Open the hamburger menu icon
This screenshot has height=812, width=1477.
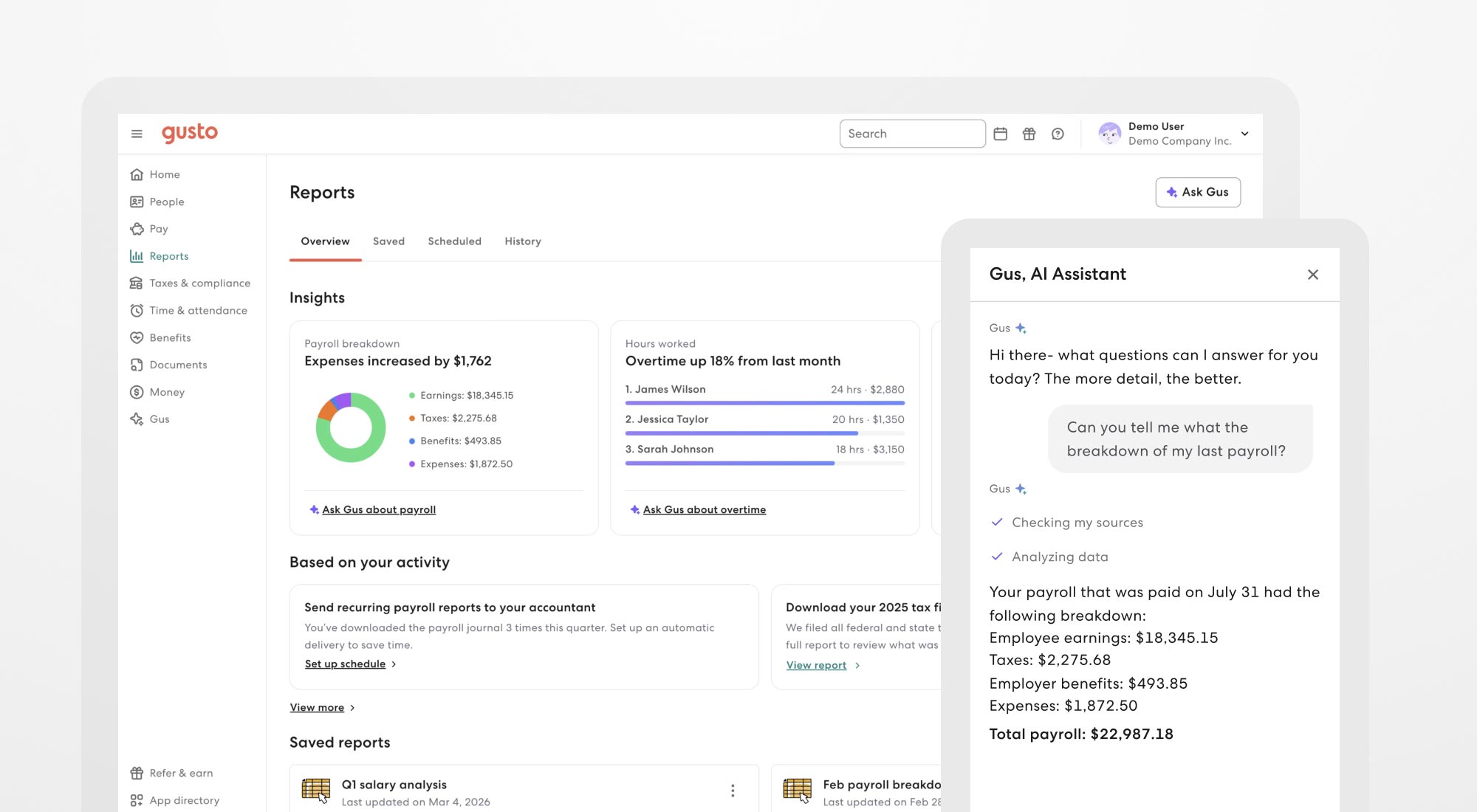click(x=137, y=134)
